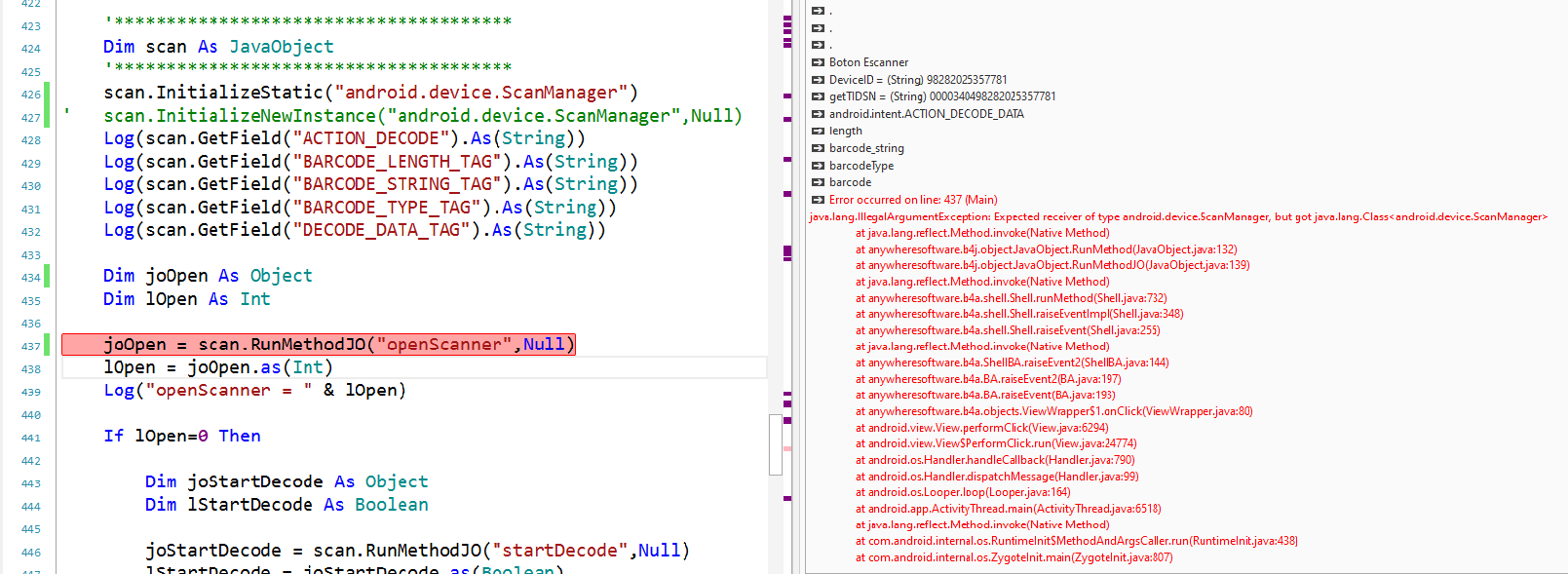Select the barcodeType log line
This screenshot has width=1568, height=574.
point(861,166)
